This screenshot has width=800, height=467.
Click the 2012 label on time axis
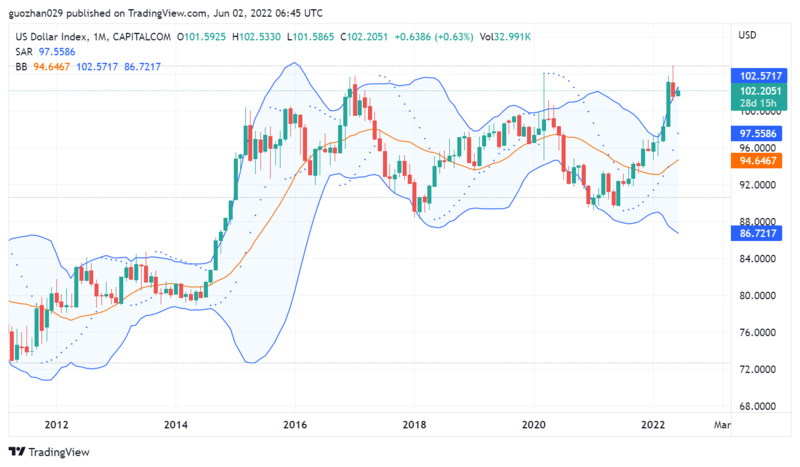56,425
